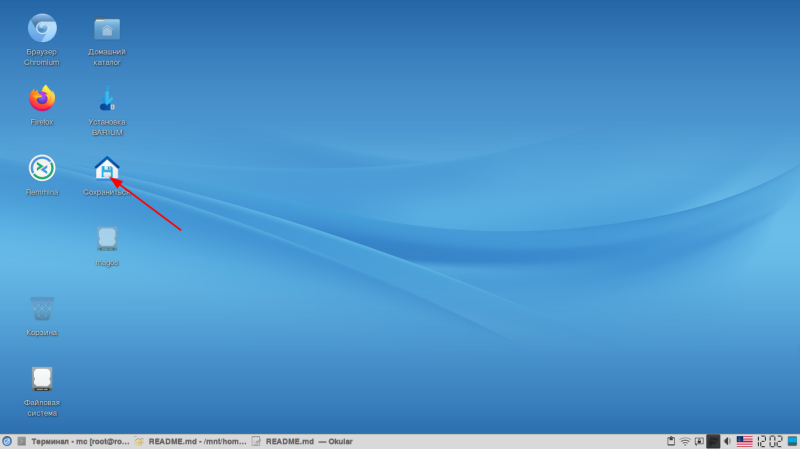Switch keyboard layout via US flag
The width and height of the screenshot is (800, 449).
tap(744, 441)
